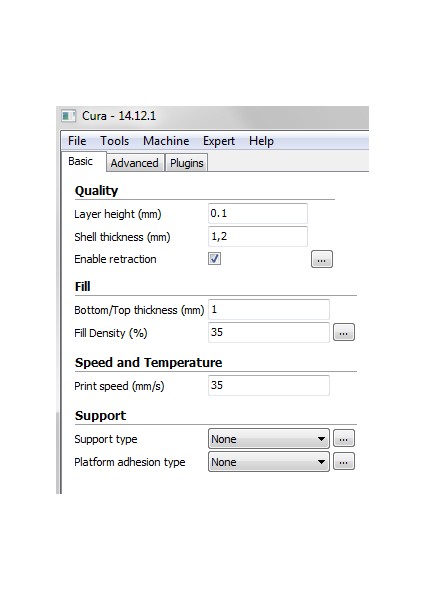The image size is (424, 600).
Task: Switch to the Advanced tab
Action: (135, 163)
